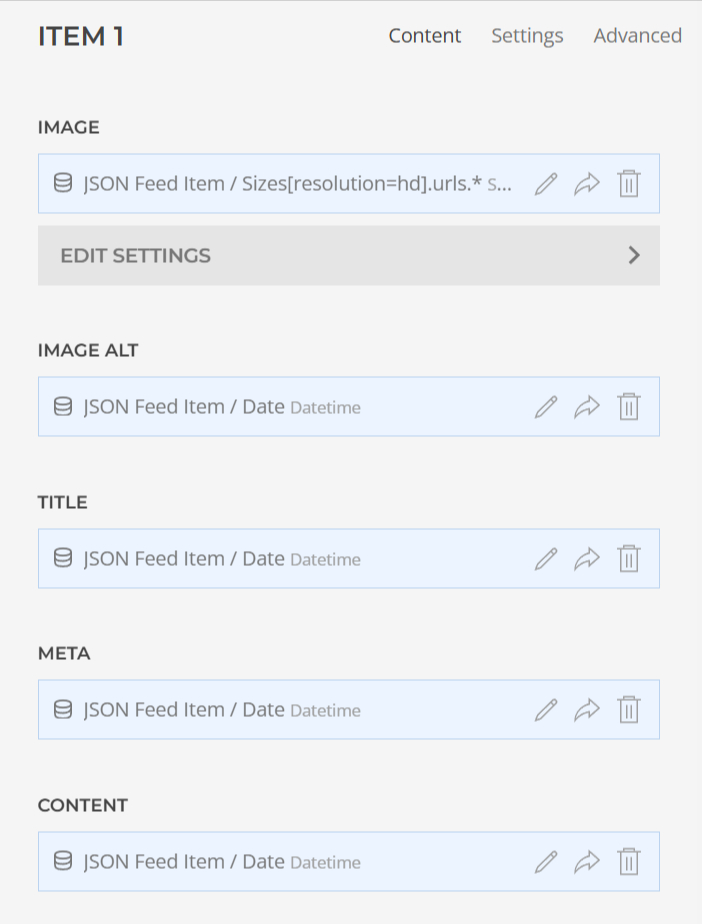Click share arrow icon in Image field
Viewport: 702px width, 924px height.
[587, 184]
